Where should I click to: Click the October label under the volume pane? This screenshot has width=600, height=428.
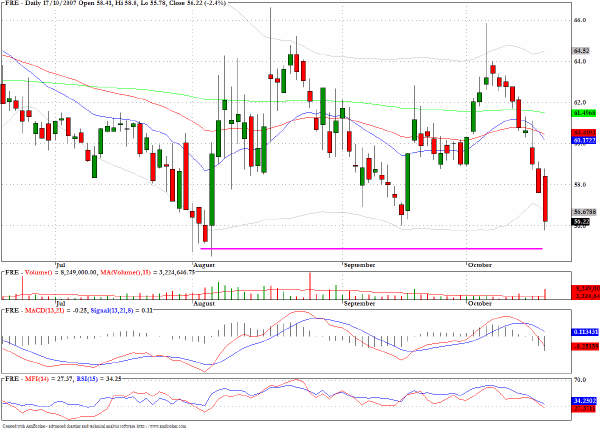tap(480, 303)
